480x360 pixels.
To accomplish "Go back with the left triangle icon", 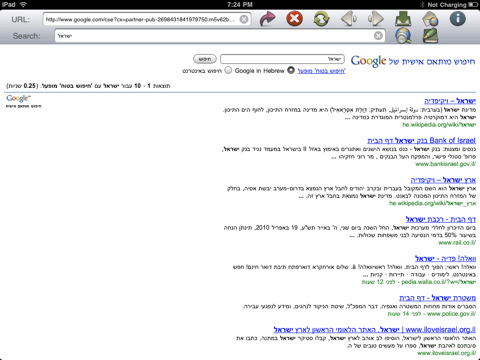I will pos(349,19).
